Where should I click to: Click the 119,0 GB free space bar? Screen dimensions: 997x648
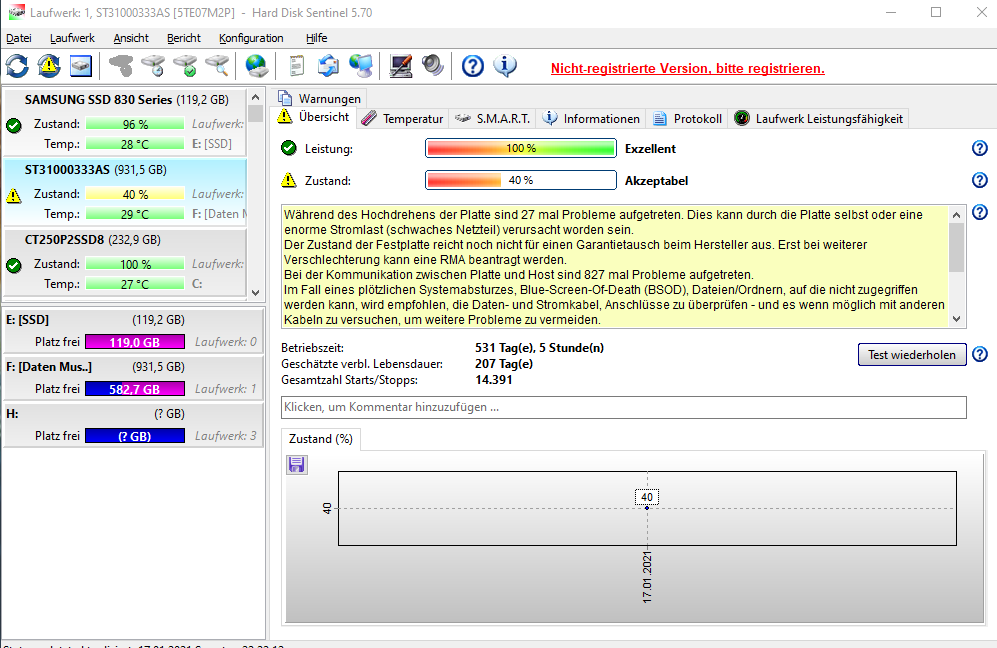click(x=135, y=341)
